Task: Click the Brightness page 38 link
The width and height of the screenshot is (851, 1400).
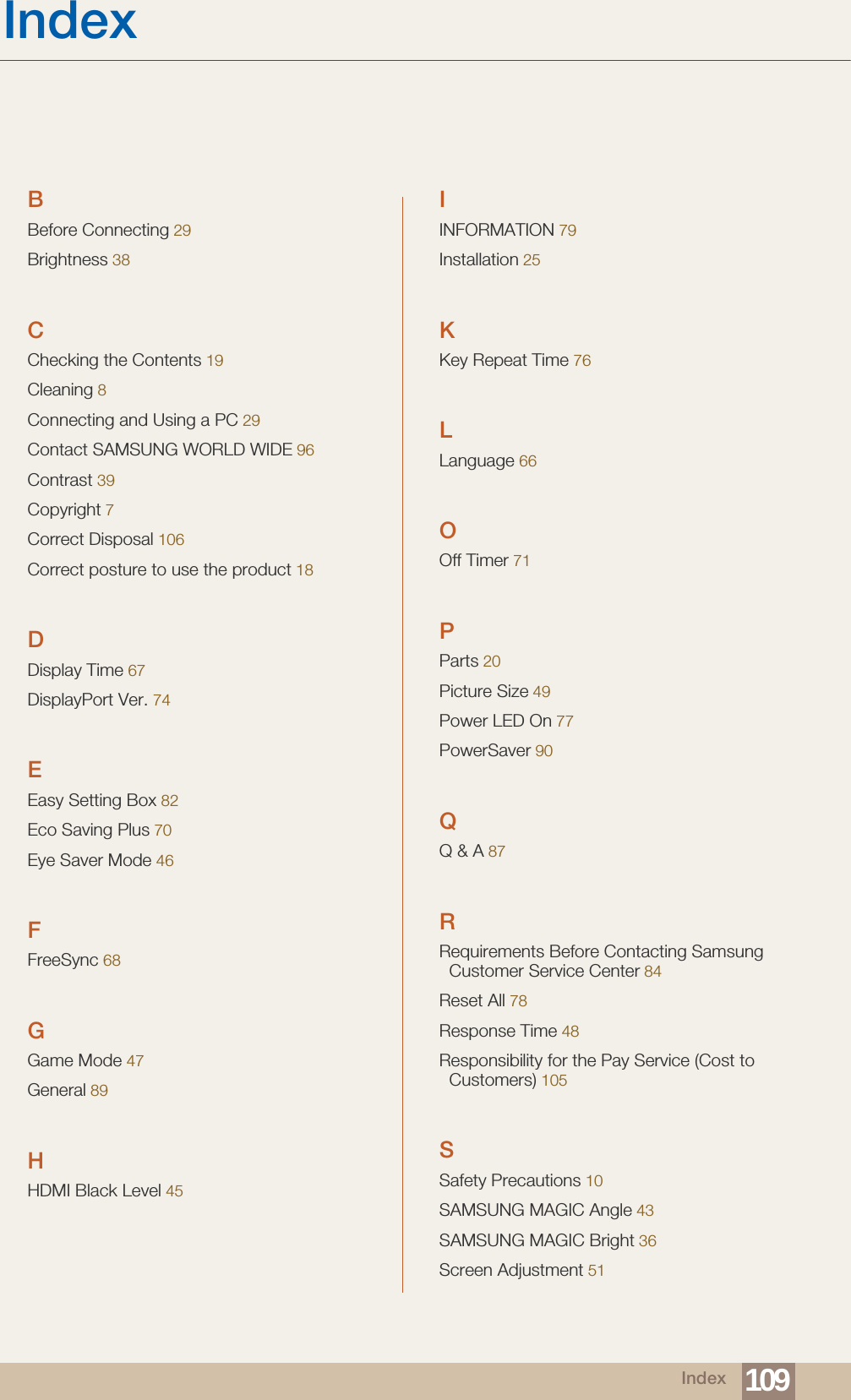Action: (121, 260)
